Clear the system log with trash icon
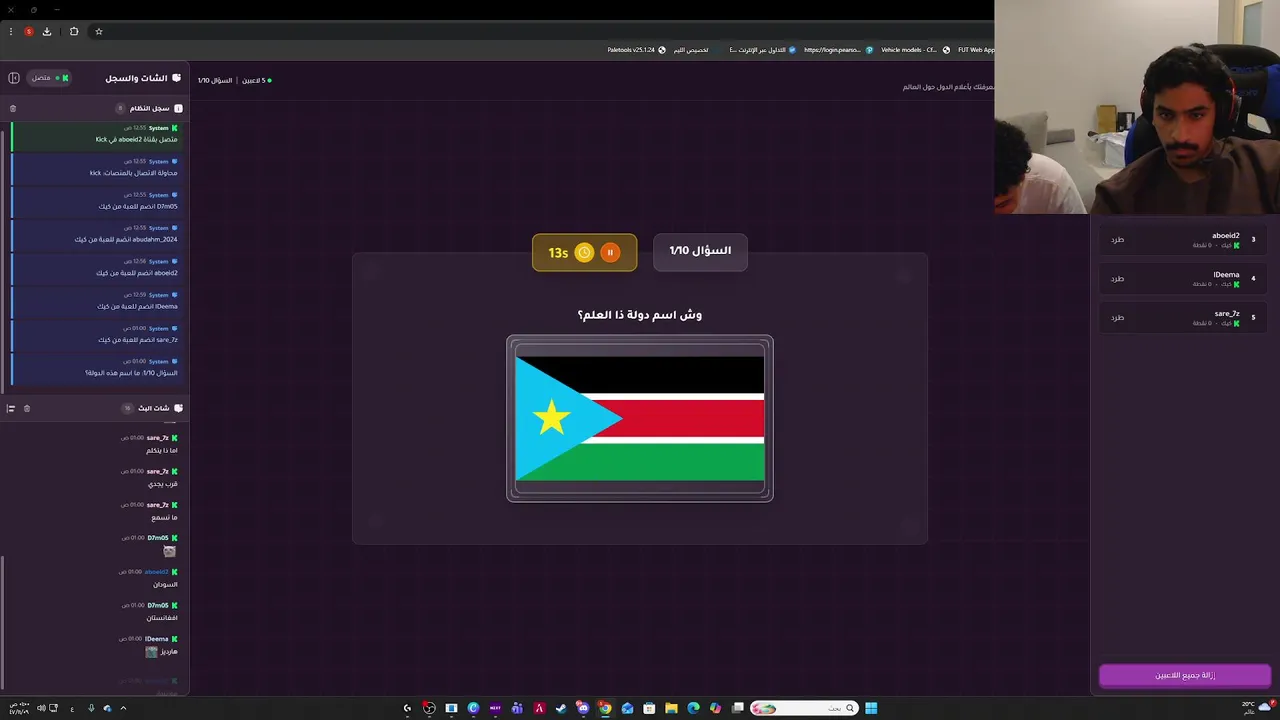This screenshot has width=1280, height=720. tap(13, 108)
